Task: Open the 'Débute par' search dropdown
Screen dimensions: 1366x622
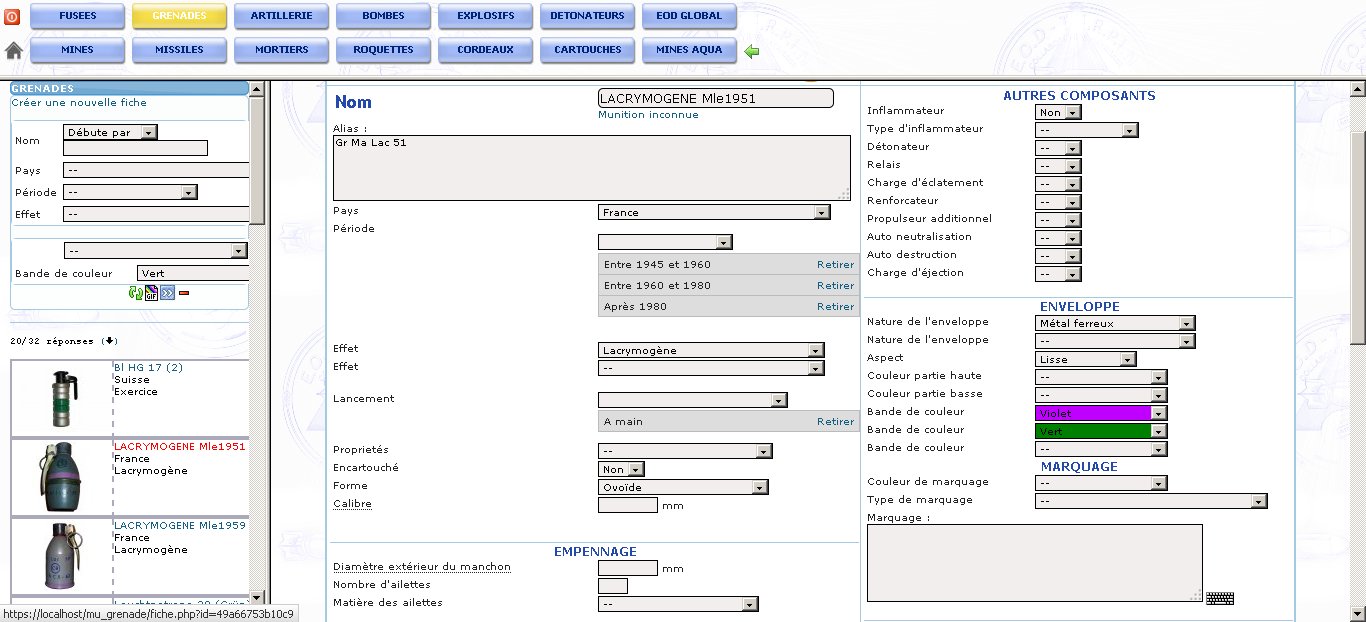Action: (110, 132)
